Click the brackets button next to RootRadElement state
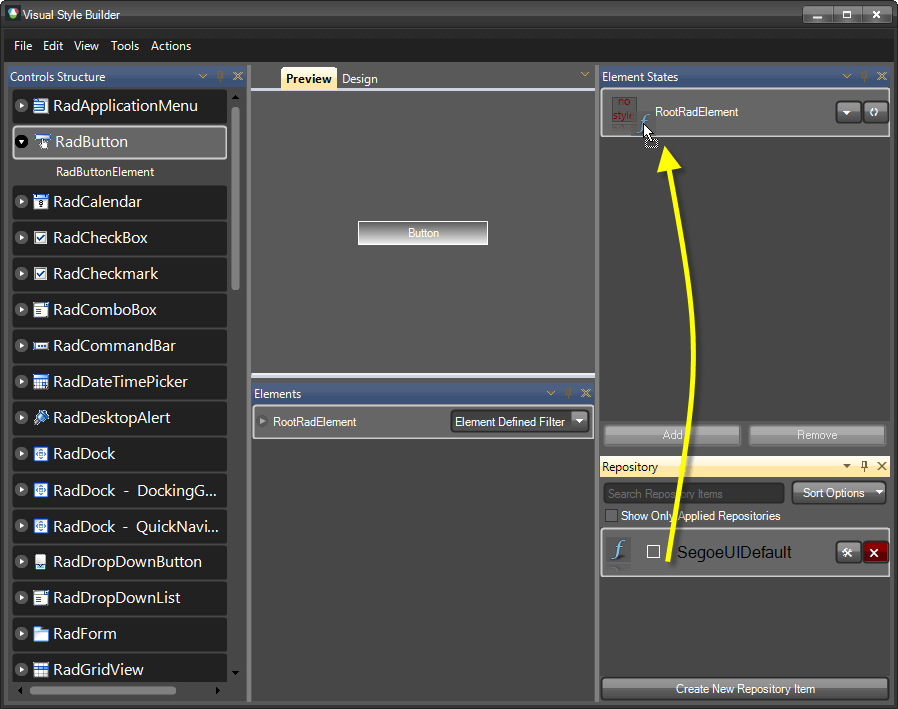Screen dimensions: 898x709 click(875, 112)
